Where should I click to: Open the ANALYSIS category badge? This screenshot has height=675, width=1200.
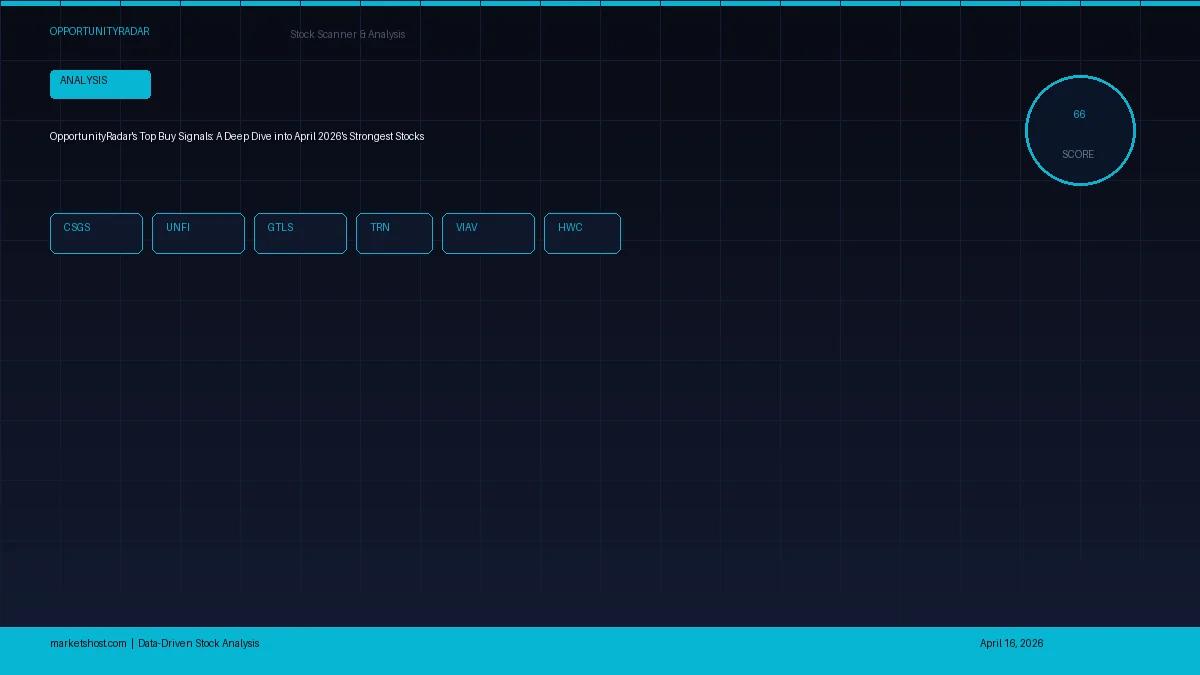pyautogui.click(x=100, y=84)
